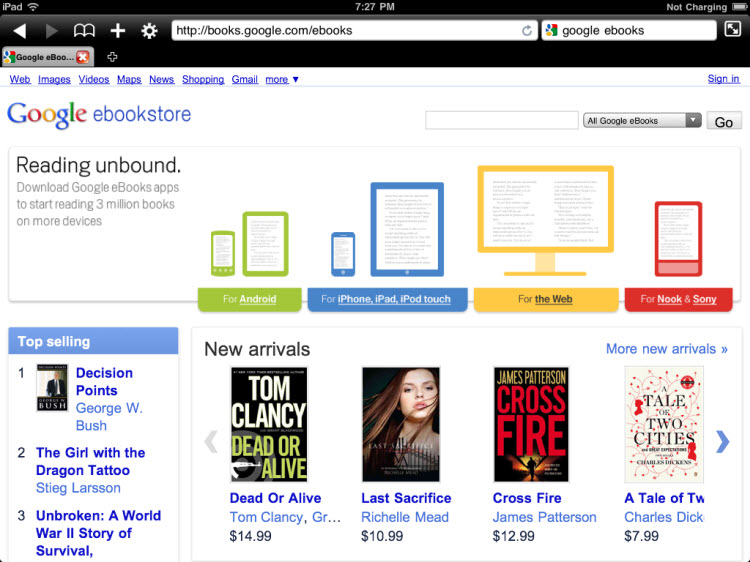The height and width of the screenshot is (562, 750).
Task: Open the Dead Or Alive title link
Action: tap(275, 498)
